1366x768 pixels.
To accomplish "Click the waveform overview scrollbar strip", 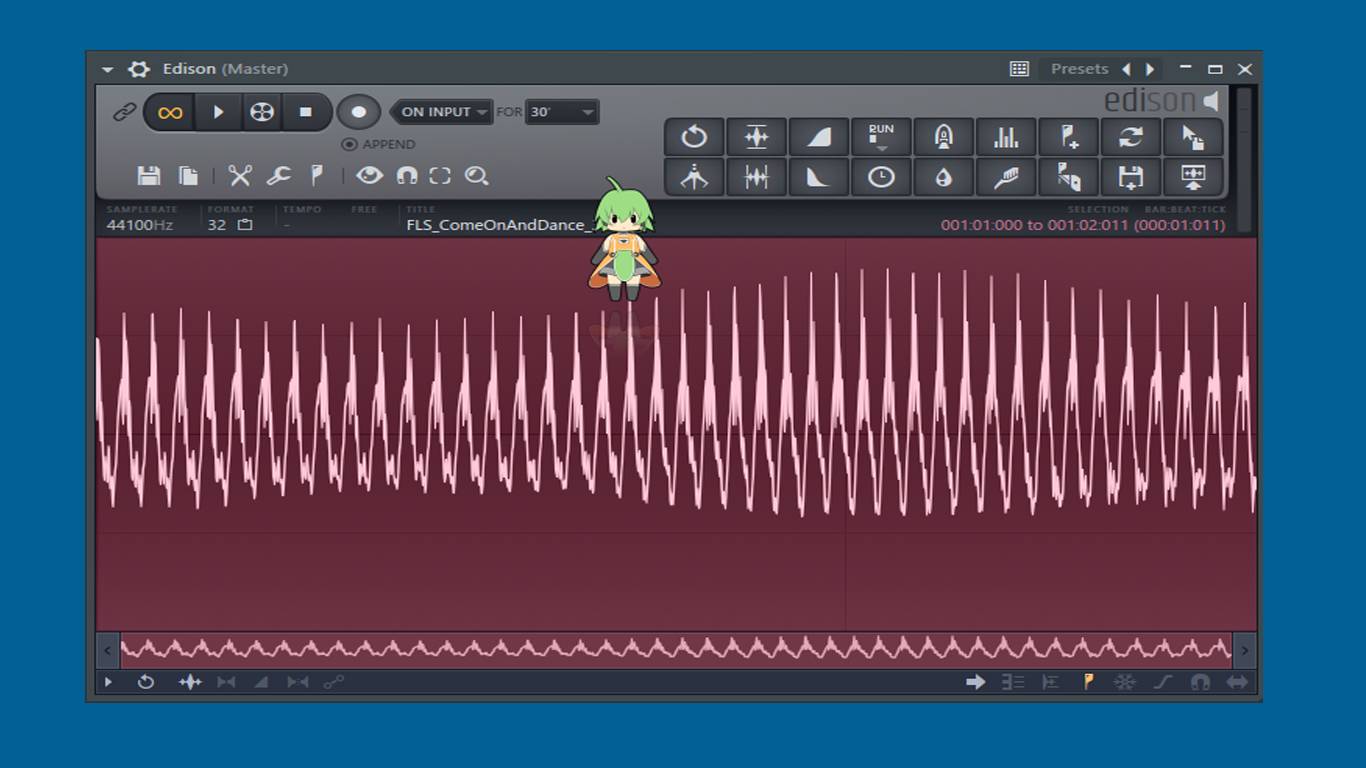I will click(676, 650).
